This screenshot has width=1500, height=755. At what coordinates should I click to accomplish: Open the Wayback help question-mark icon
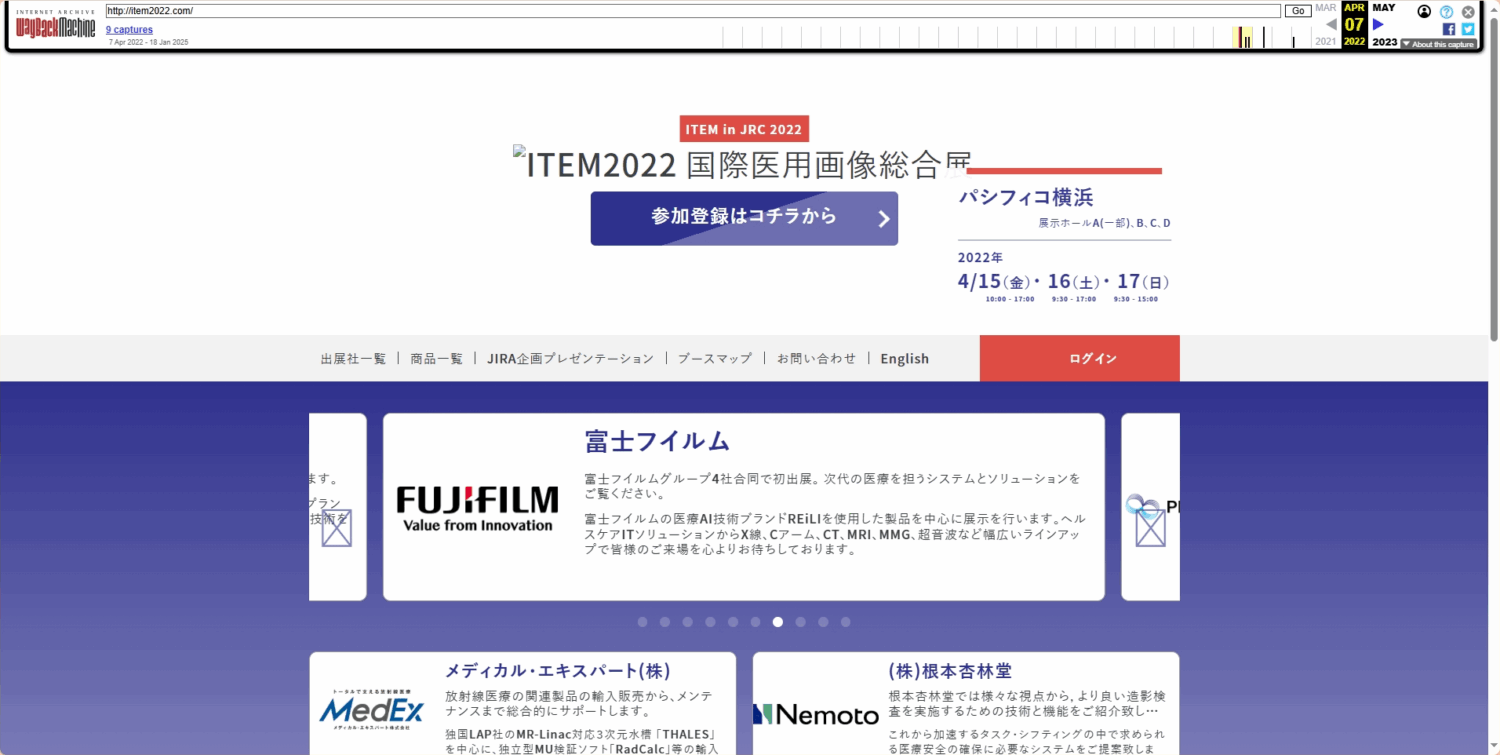coord(1446,12)
